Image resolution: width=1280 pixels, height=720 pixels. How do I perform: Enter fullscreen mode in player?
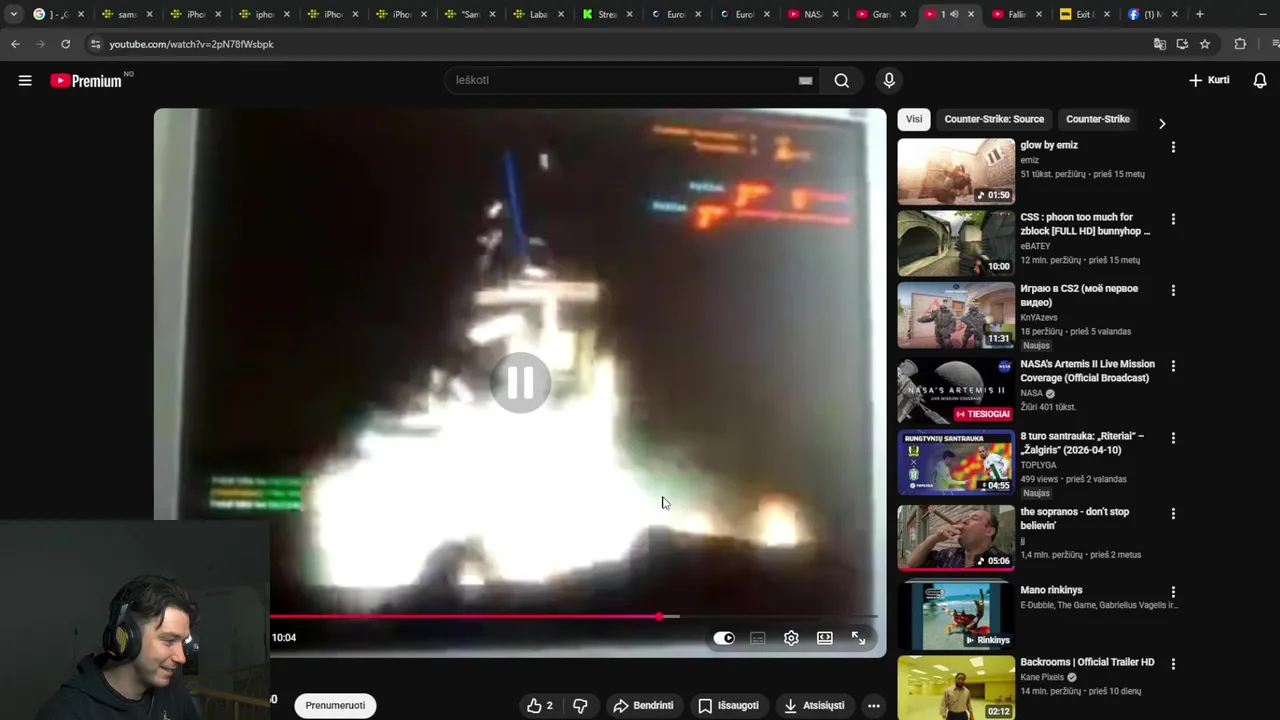[858, 638]
